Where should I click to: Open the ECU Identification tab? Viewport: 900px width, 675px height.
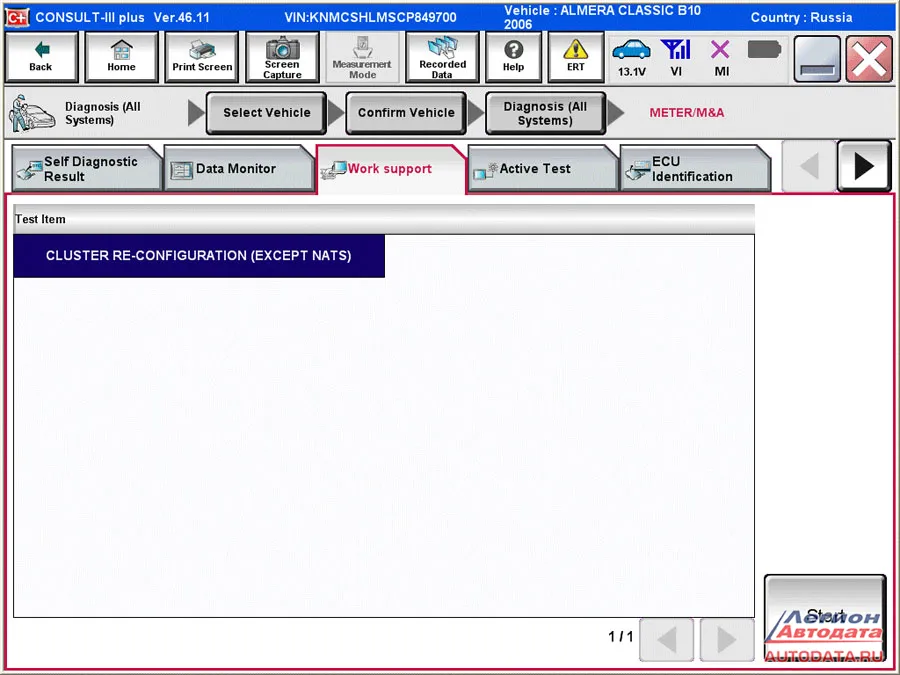pos(695,169)
